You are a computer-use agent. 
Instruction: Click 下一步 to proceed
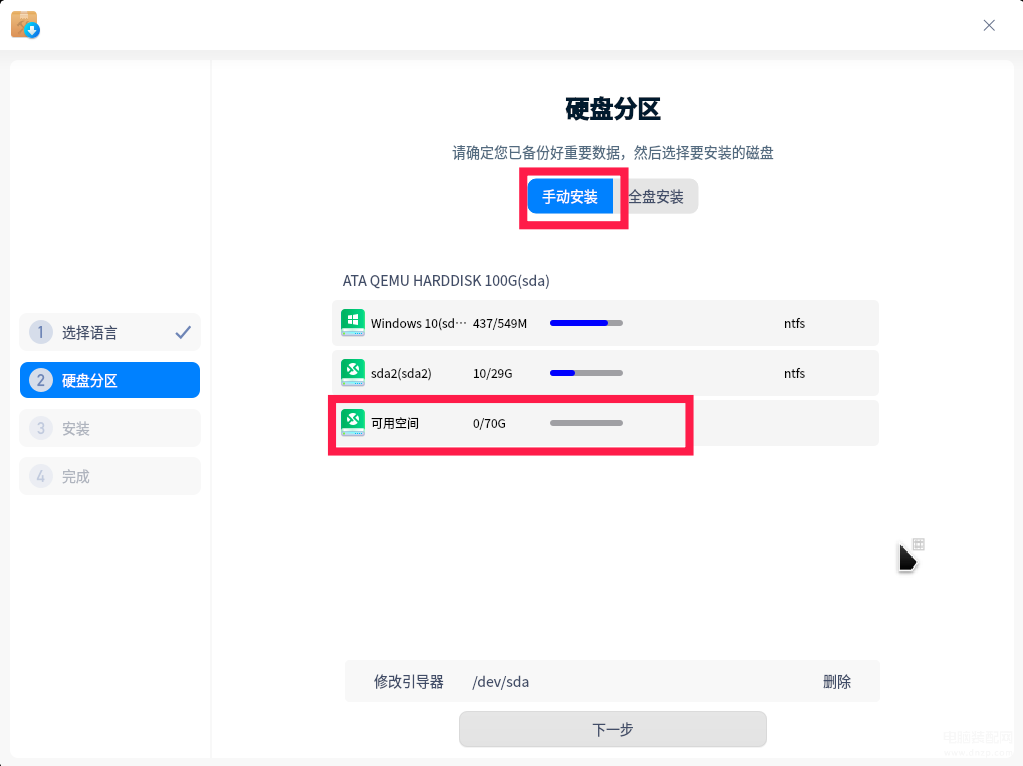point(613,729)
